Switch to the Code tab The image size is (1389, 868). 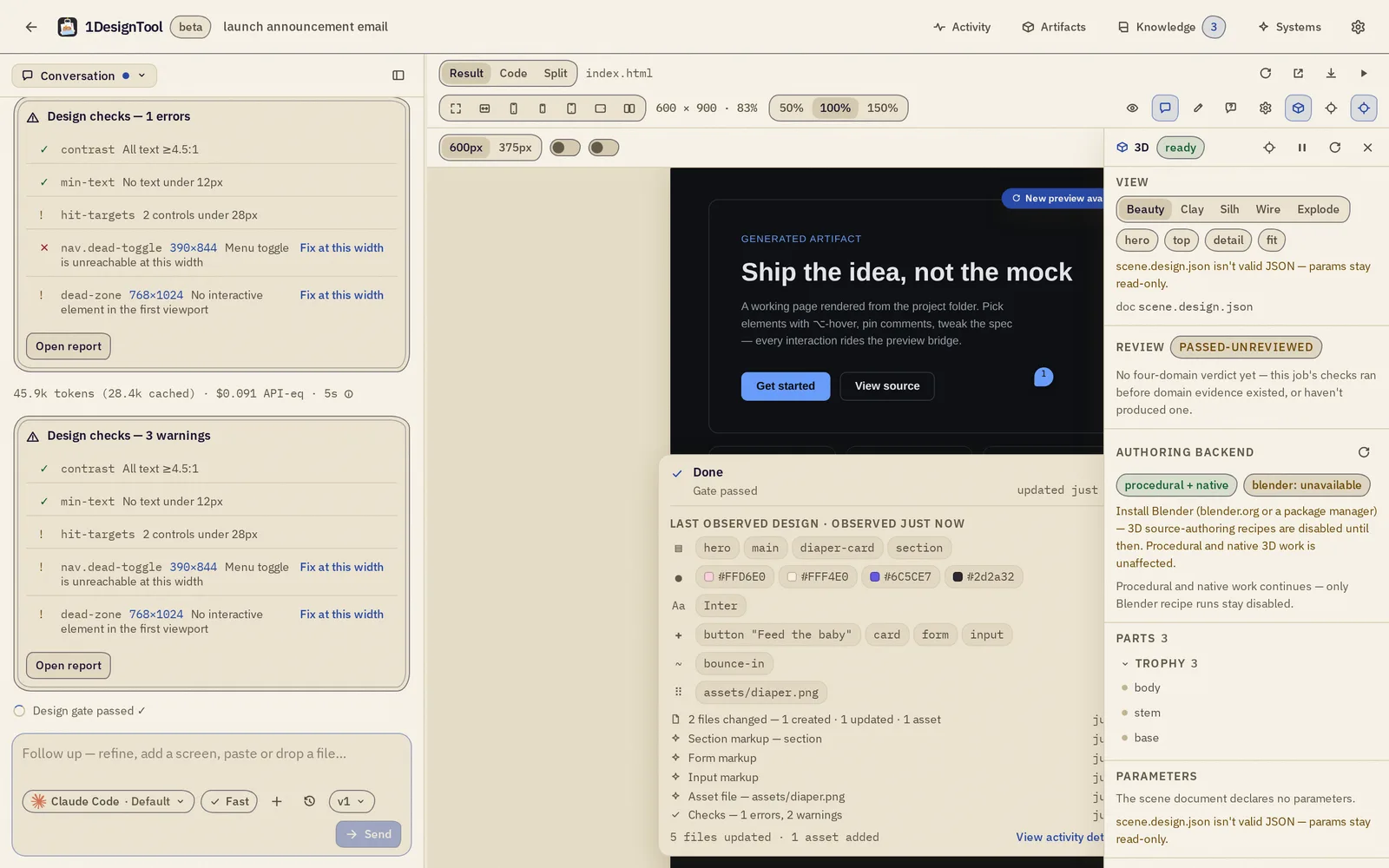coord(513,73)
